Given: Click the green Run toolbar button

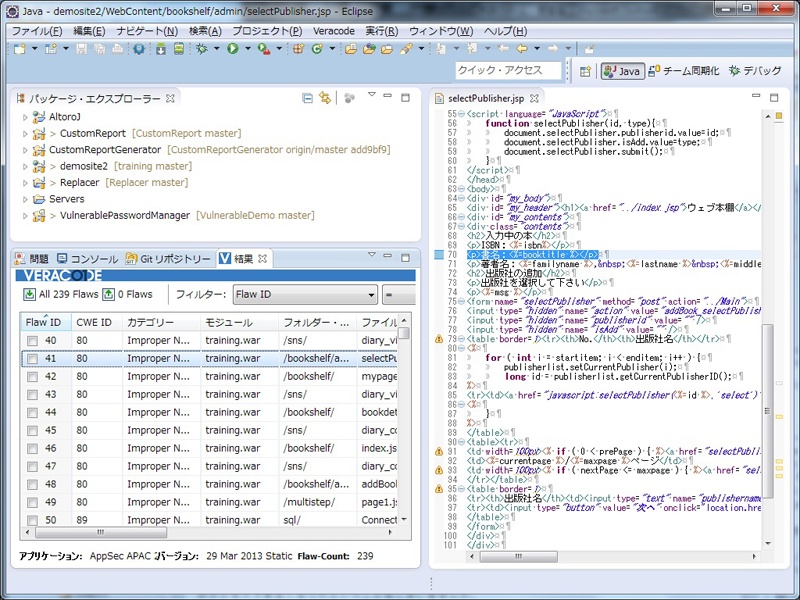Looking at the screenshot, I should (233, 49).
